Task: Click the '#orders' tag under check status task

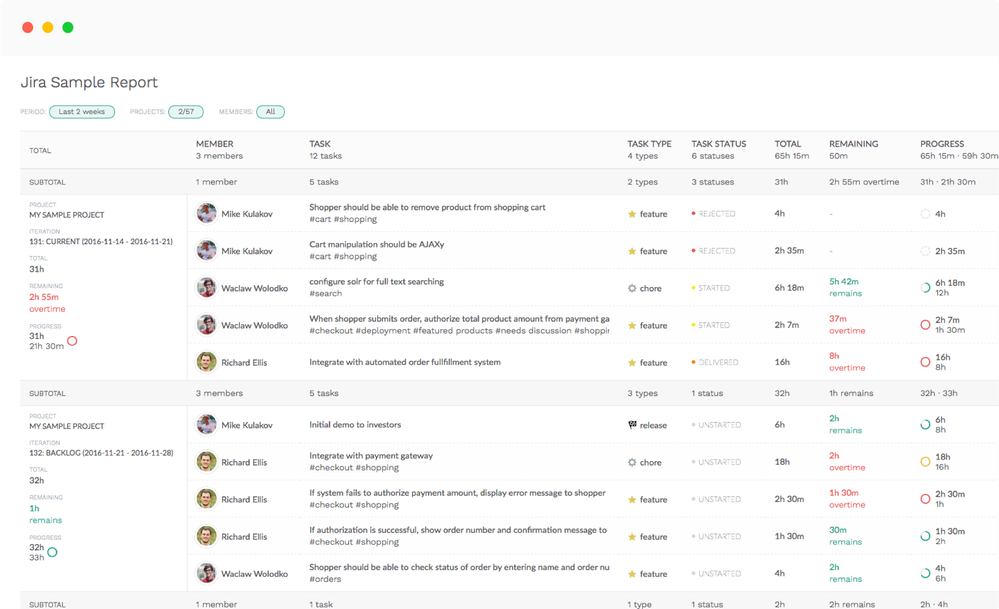Action: 325,579
